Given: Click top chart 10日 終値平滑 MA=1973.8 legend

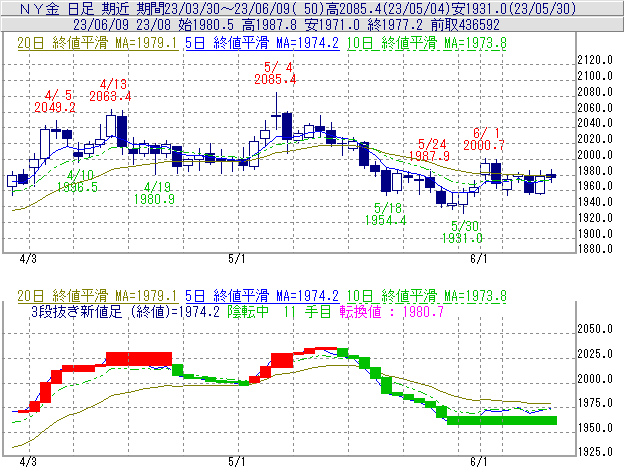Looking at the screenshot, I should tap(427, 43).
